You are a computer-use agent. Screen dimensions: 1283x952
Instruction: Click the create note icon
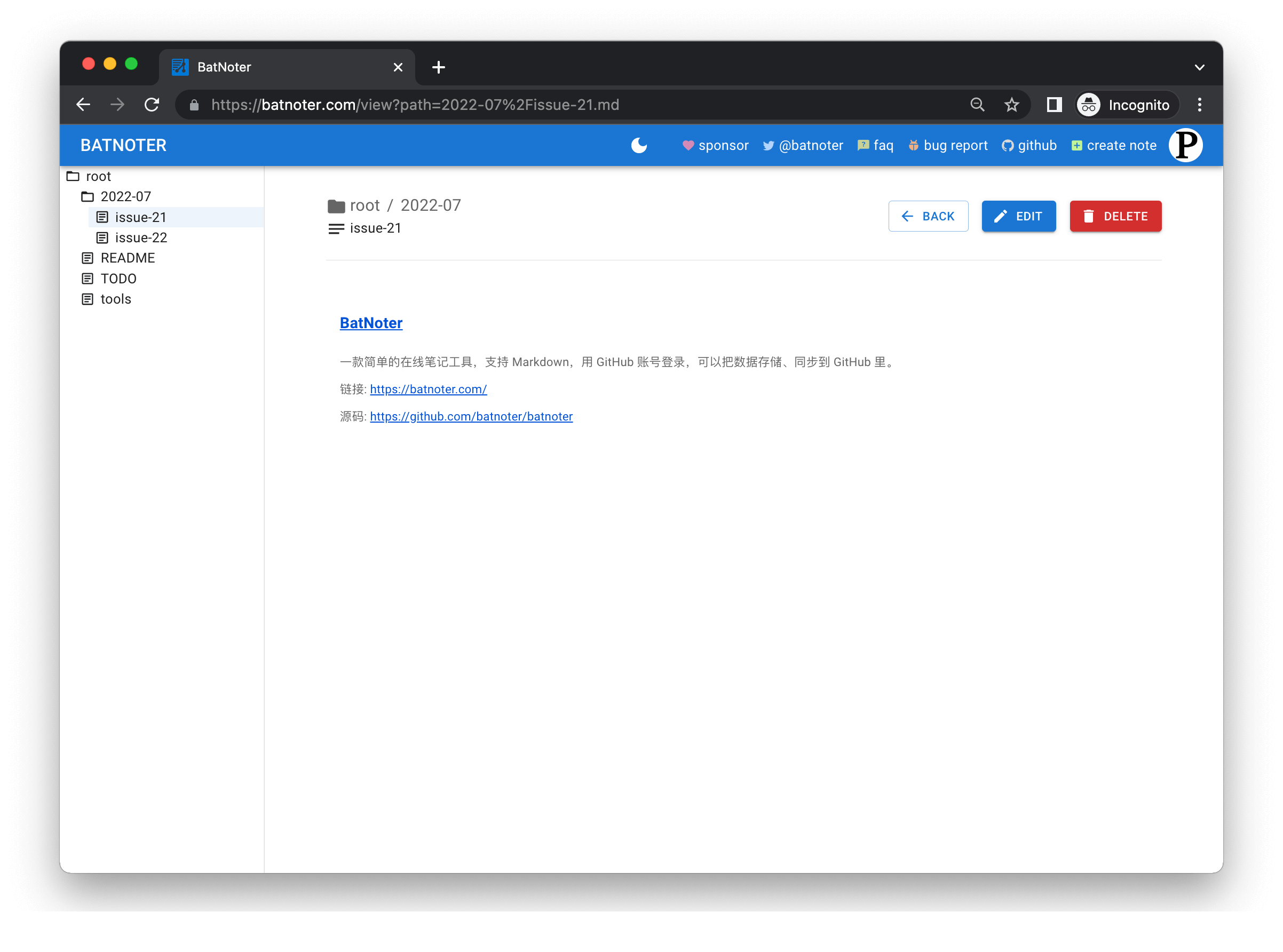[1077, 145]
